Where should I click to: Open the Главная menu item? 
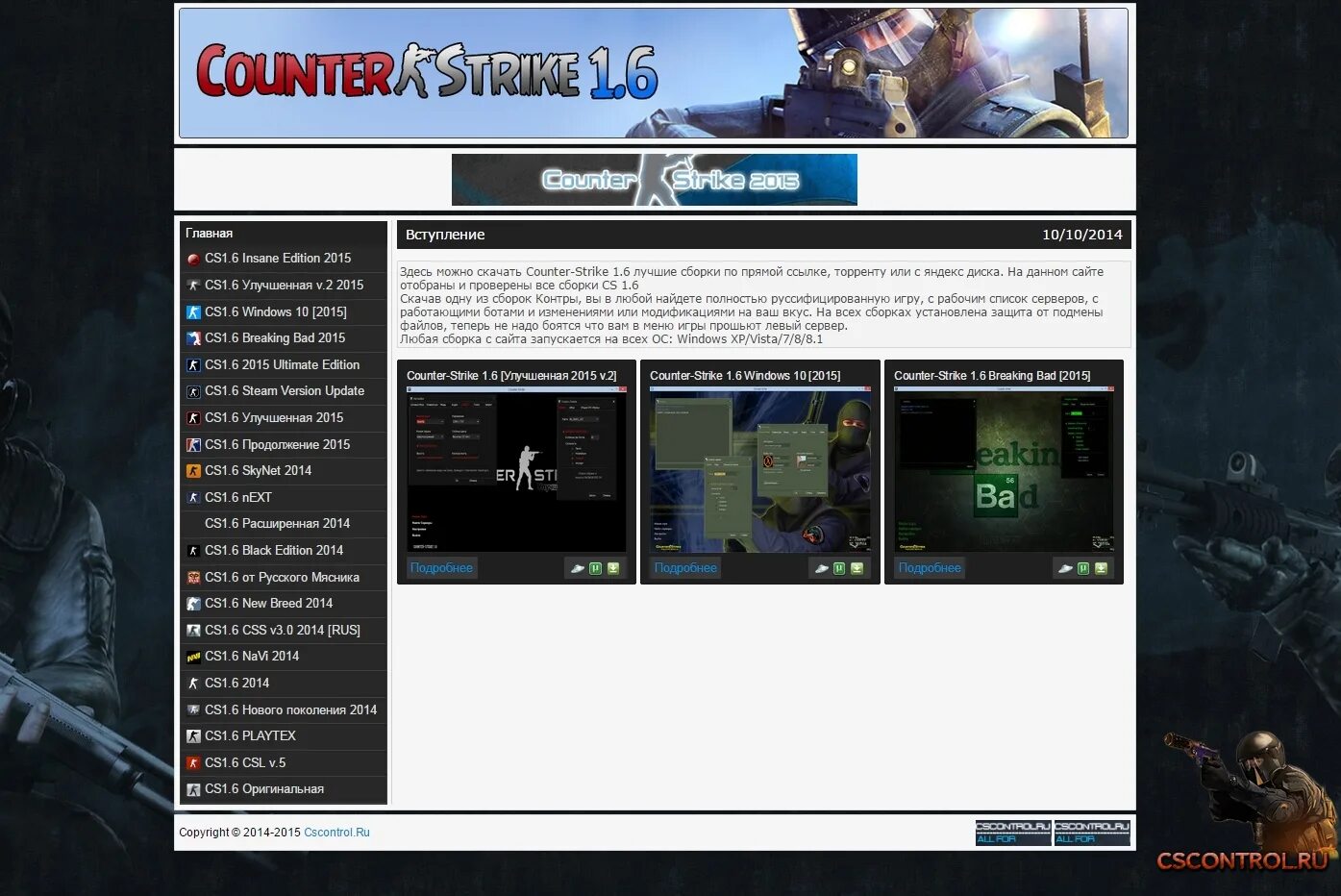click(x=209, y=233)
